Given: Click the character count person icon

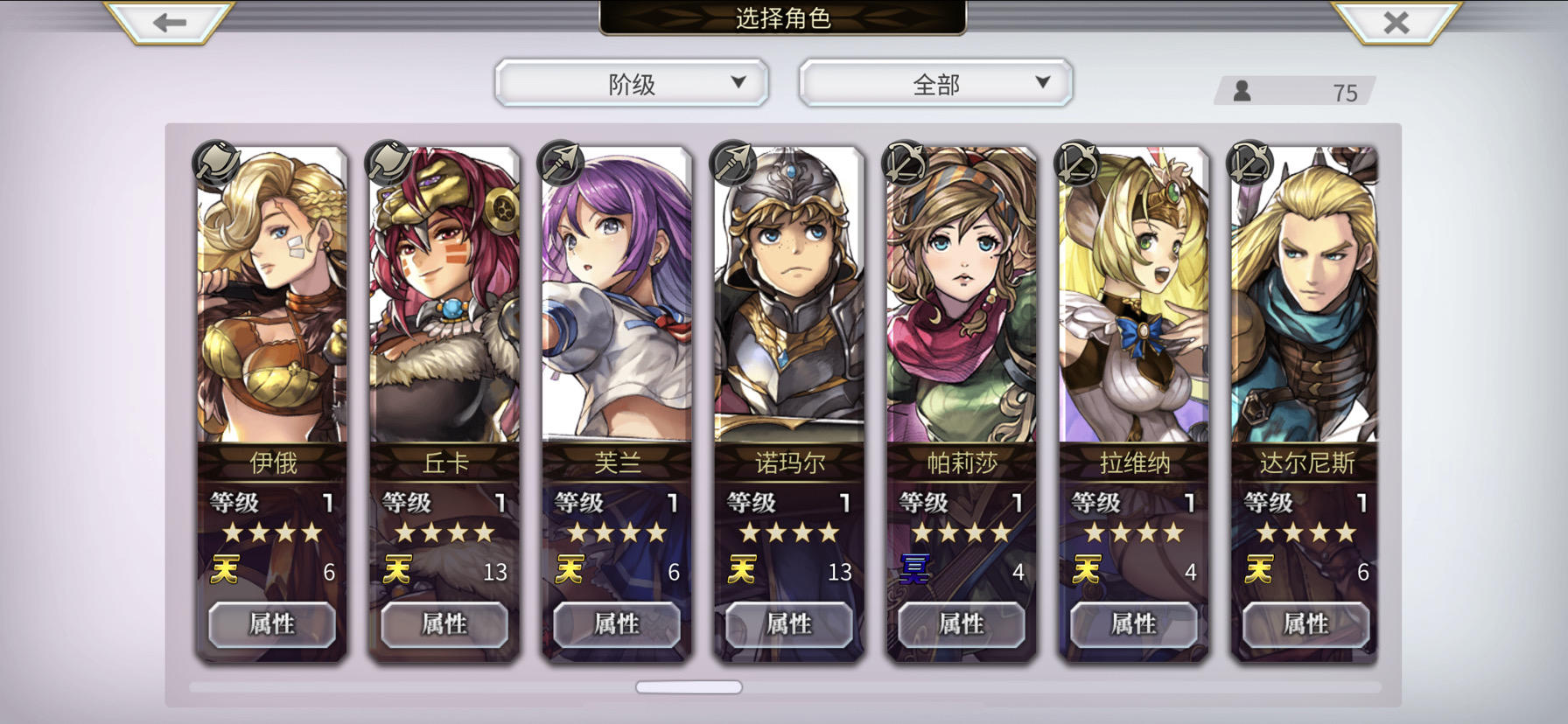Looking at the screenshot, I should coord(1242,91).
